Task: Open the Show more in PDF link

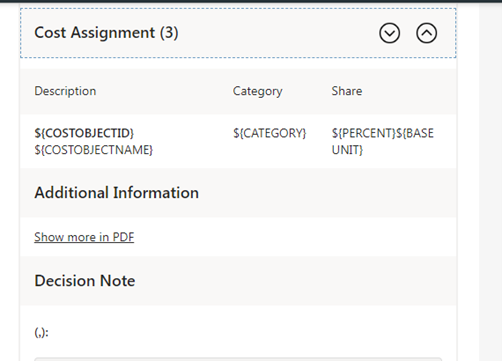Action: pyautogui.click(x=84, y=237)
